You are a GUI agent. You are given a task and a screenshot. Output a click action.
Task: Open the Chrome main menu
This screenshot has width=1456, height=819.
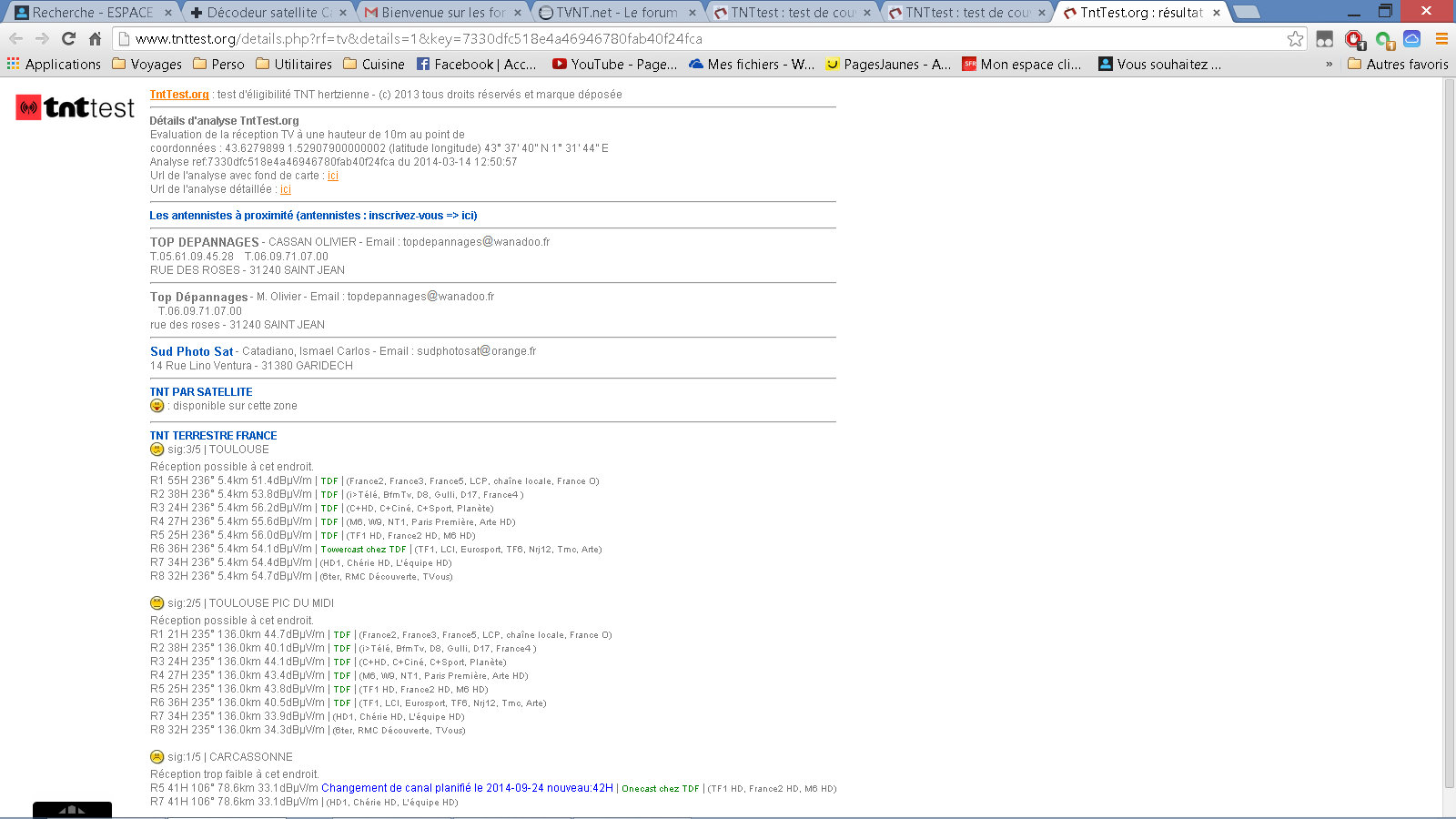[x=1441, y=39]
